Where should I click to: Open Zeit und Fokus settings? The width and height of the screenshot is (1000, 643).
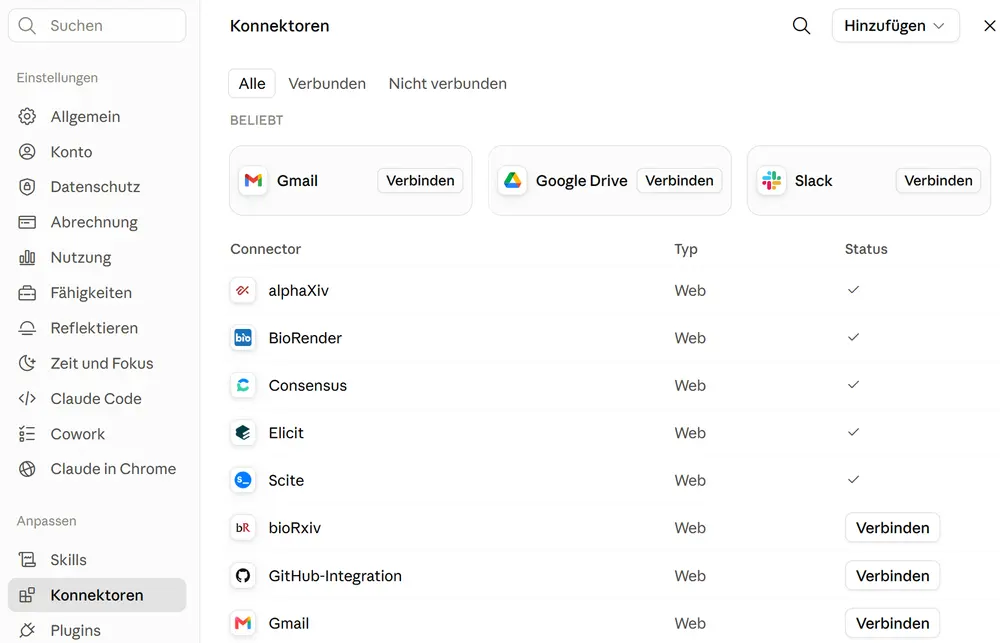(97, 364)
